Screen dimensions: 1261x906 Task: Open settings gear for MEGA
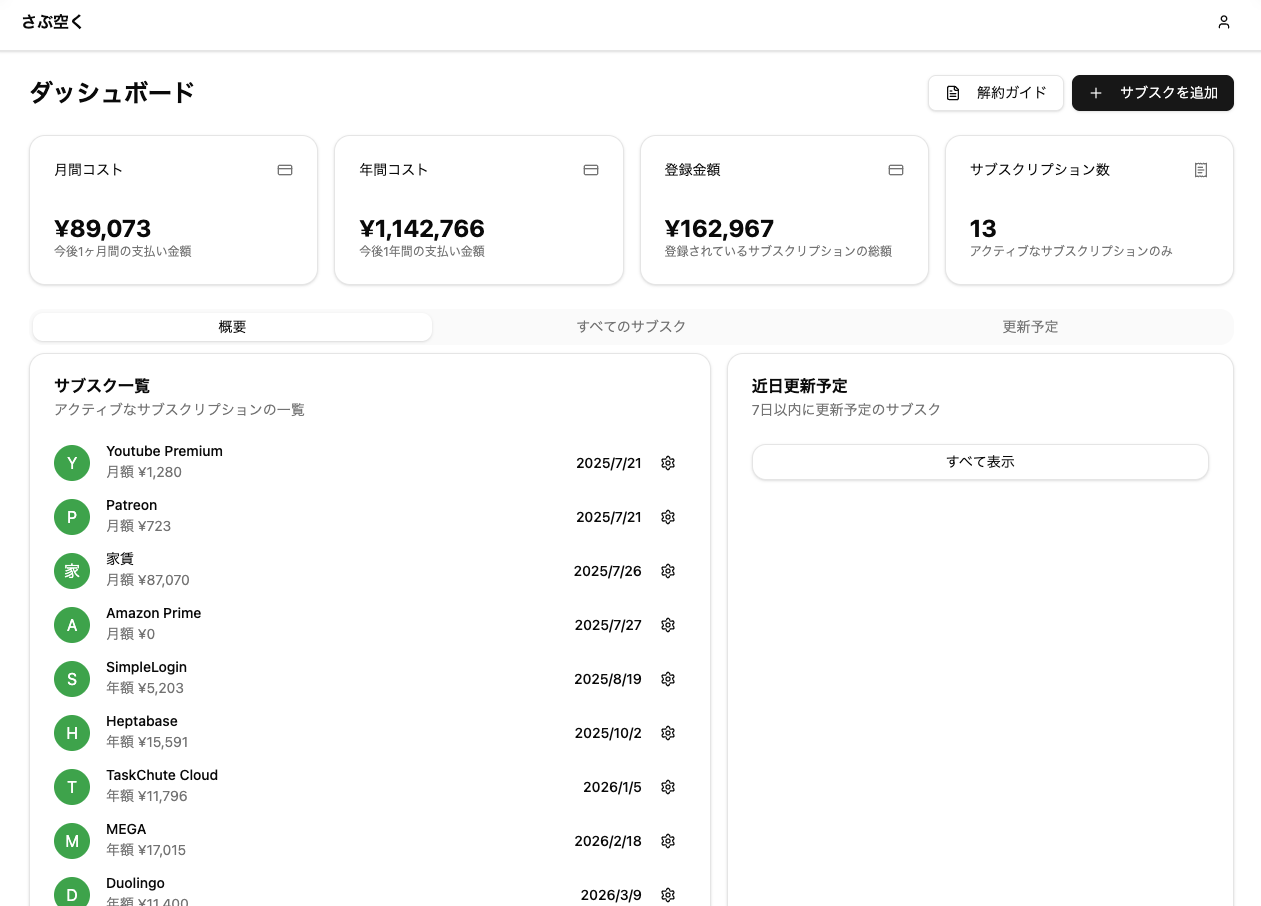point(668,841)
